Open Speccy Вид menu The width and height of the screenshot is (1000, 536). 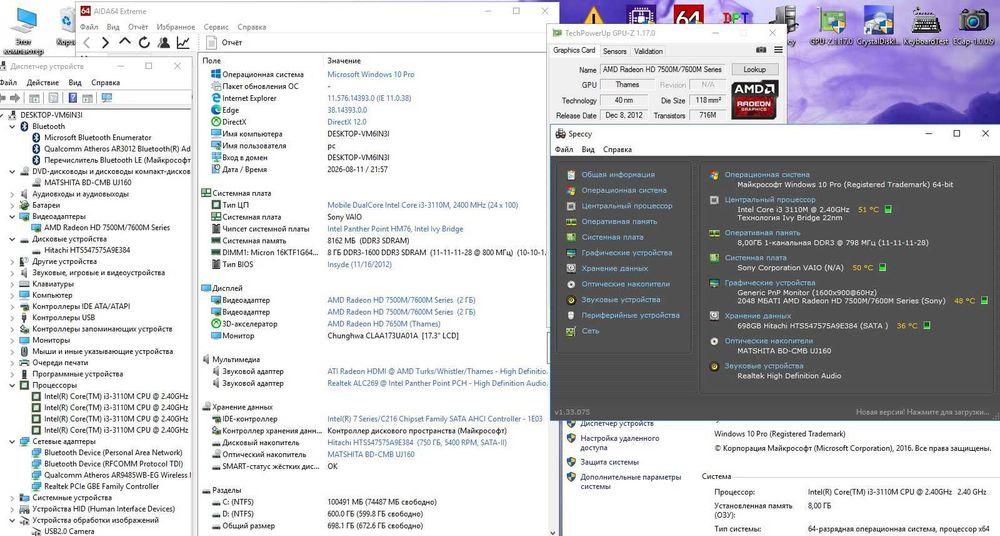click(x=588, y=149)
